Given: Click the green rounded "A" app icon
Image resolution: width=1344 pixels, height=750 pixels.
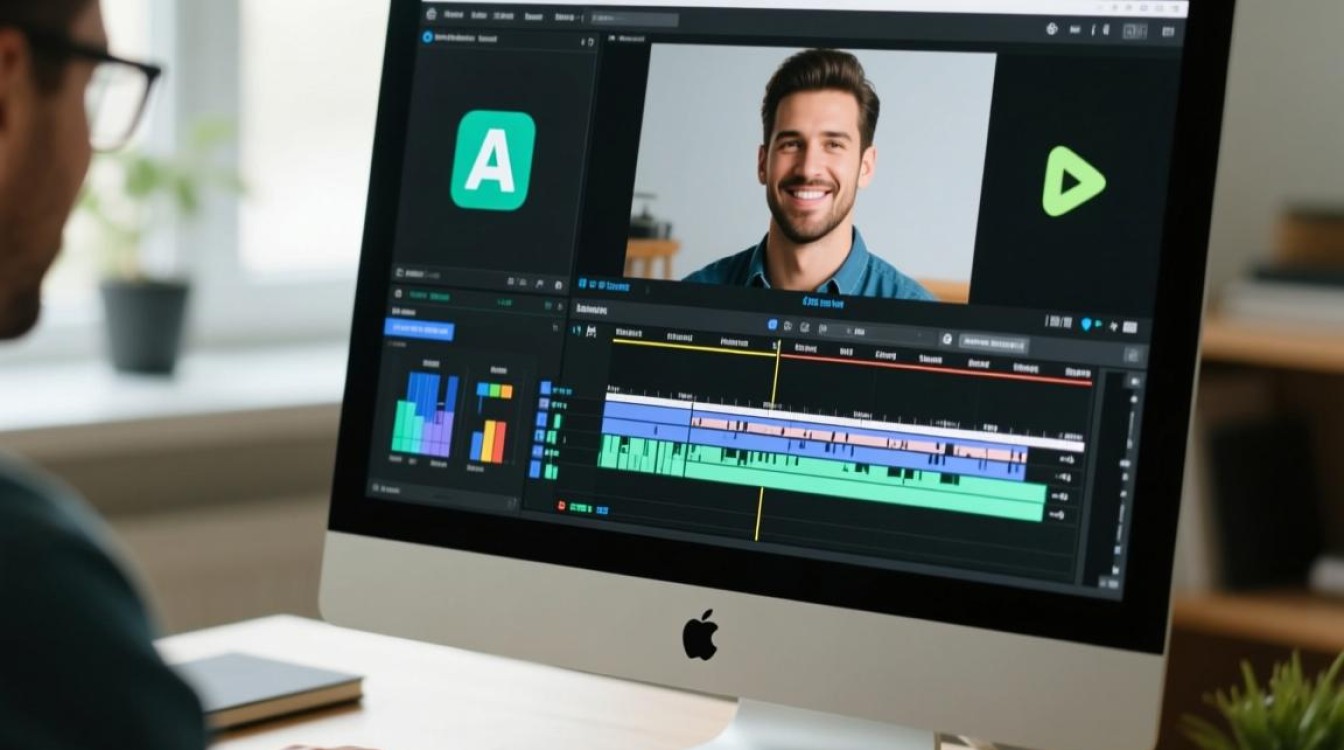Looking at the screenshot, I should (x=492, y=160).
